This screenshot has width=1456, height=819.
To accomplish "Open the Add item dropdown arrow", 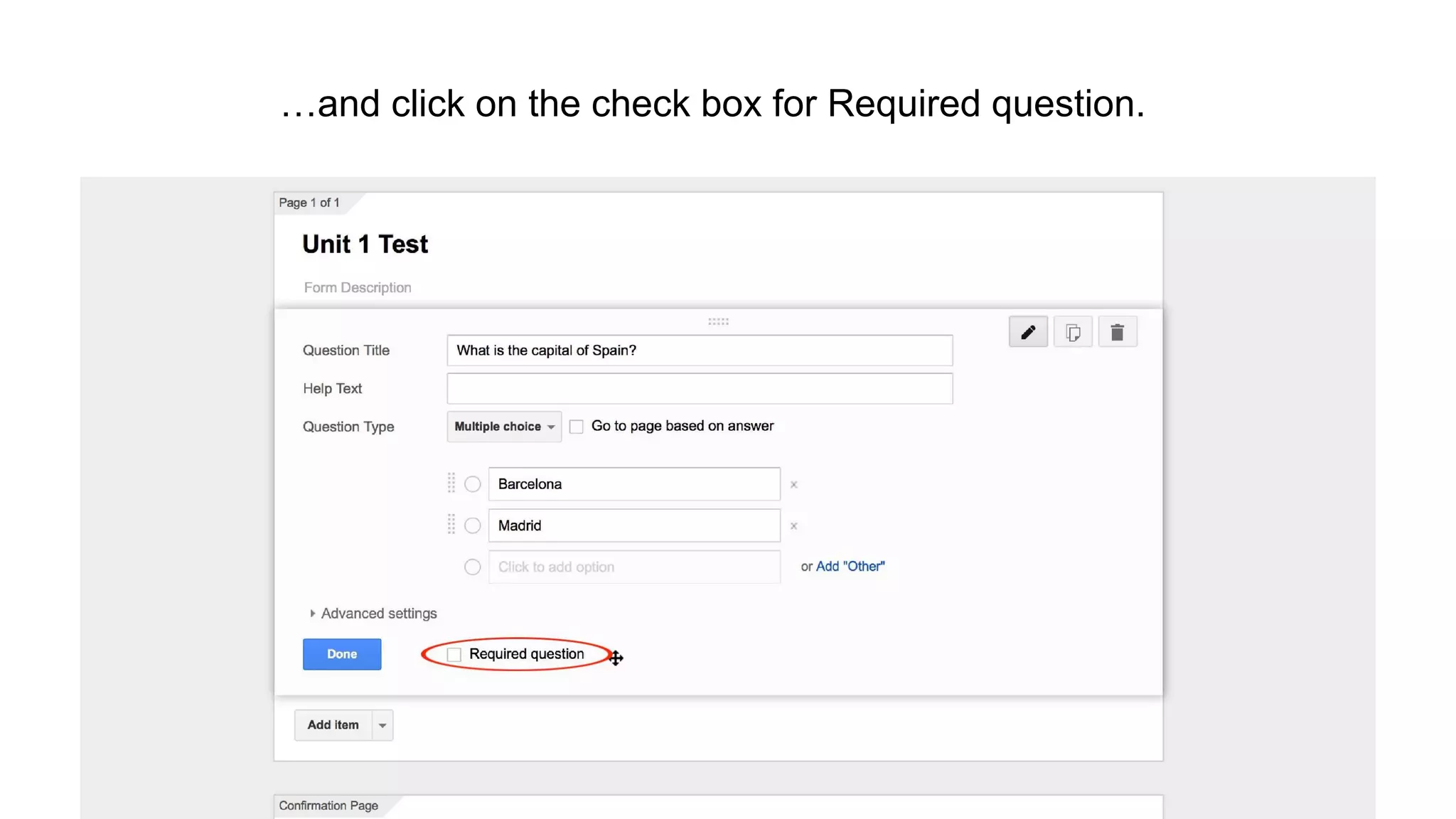I will point(382,725).
